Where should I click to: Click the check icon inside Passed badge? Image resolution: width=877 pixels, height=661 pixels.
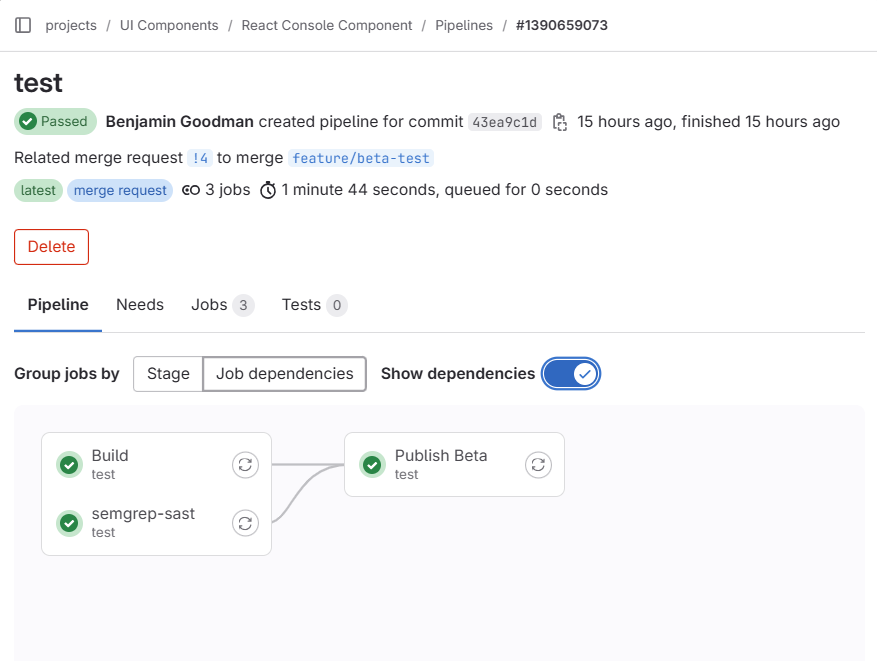click(x=28, y=121)
